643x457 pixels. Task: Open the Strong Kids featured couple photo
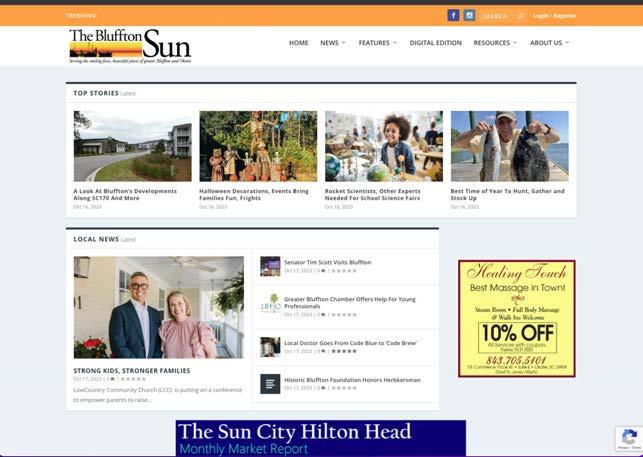tap(159, 307)
